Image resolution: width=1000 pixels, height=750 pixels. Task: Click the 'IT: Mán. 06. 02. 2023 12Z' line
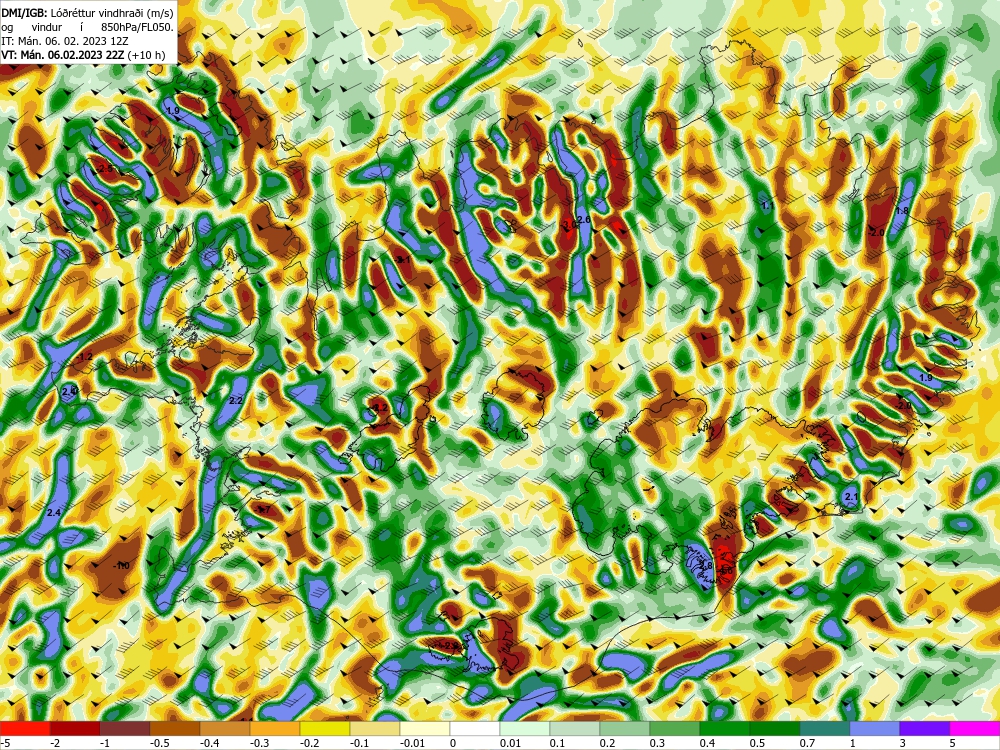(66, 41)
